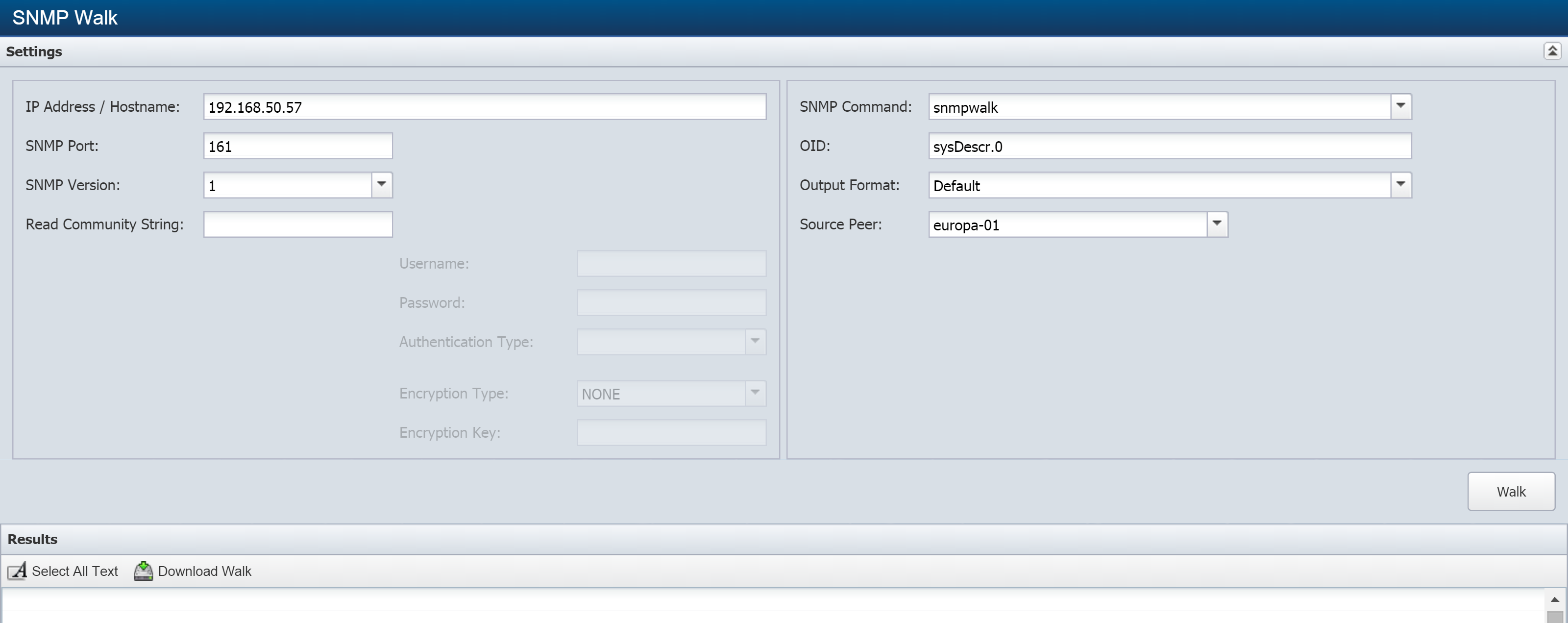The image size is (1568, 623).
Task: Click the Select All Text icon
Action: click(x=17, y=571)
